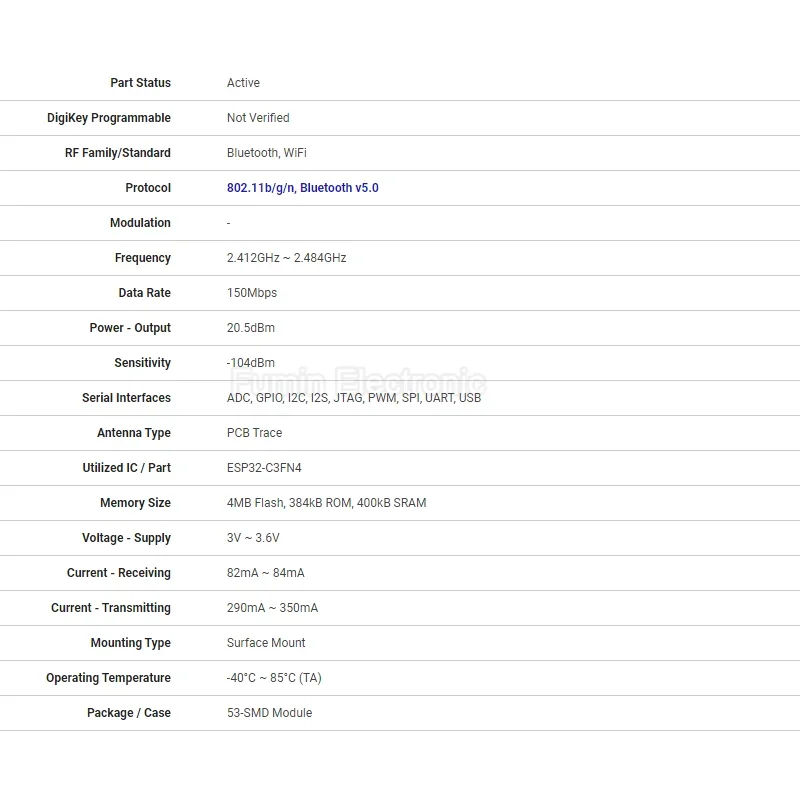Image resolution: width=800 pixels, height=800 pixels.
Task: Click the DigiKey Programmable label
Action: (x=109, y=118)
